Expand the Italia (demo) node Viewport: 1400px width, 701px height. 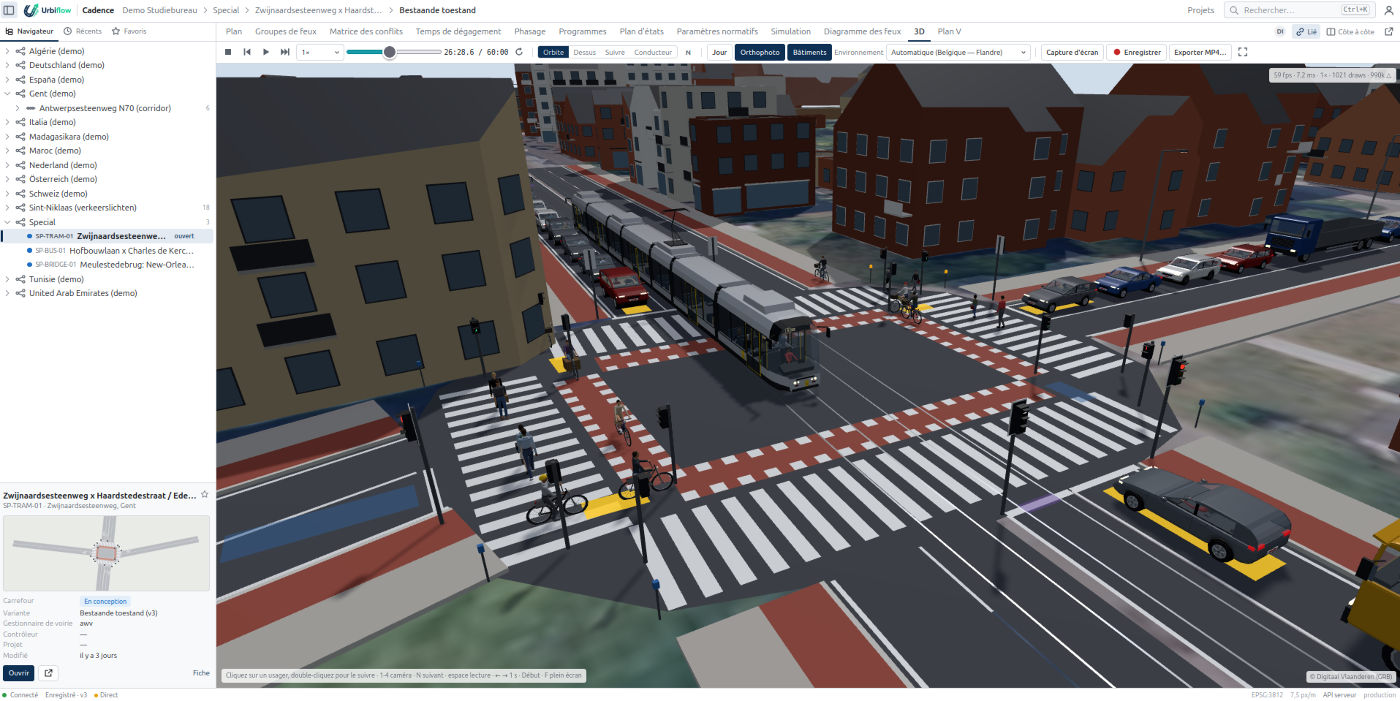pyautogui.click(x=8, y=122)
